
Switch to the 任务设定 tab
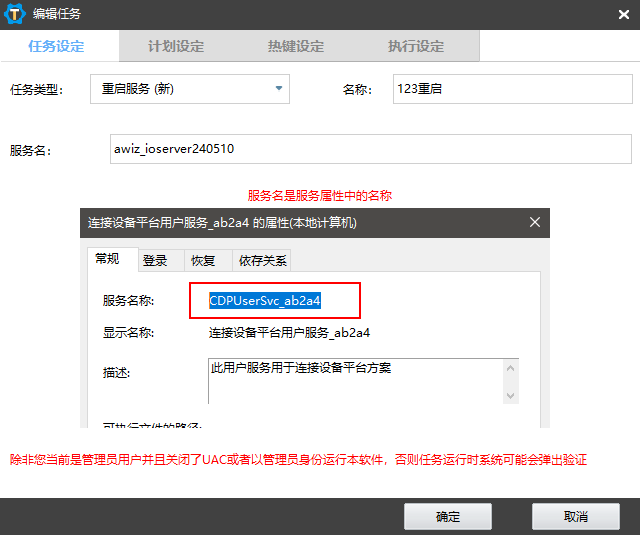coord(56,47)
